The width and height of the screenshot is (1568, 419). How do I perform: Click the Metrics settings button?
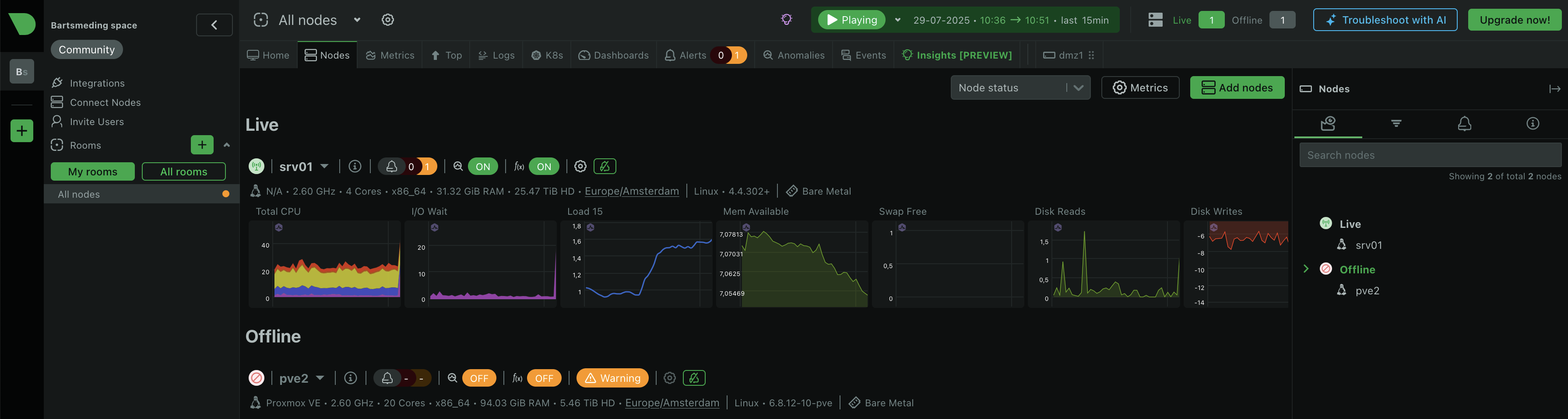(x=1140, y=87)
